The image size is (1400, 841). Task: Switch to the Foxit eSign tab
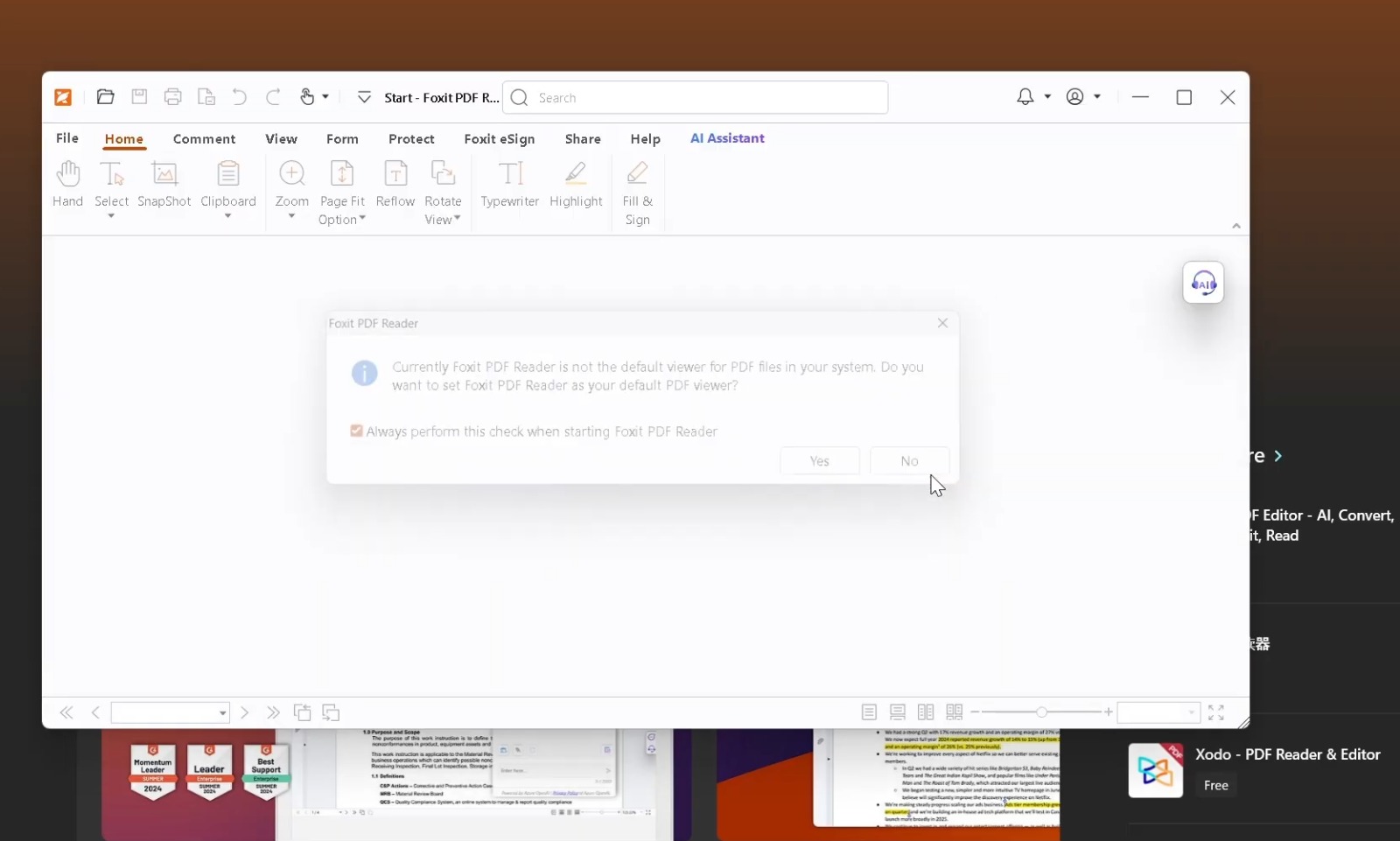499,139
